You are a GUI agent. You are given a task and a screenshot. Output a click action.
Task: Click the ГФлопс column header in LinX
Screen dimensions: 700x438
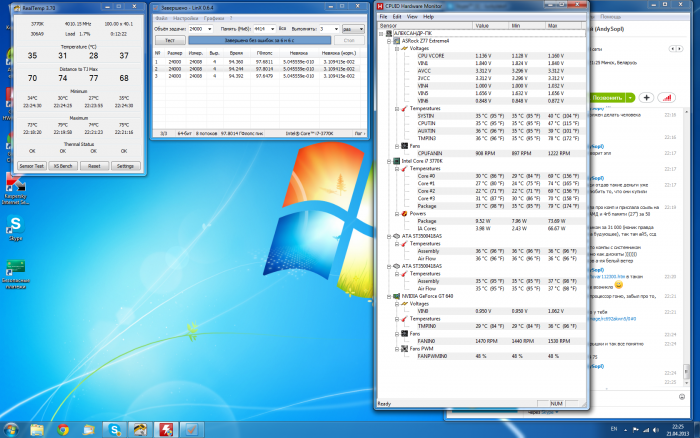pos(264,53)
